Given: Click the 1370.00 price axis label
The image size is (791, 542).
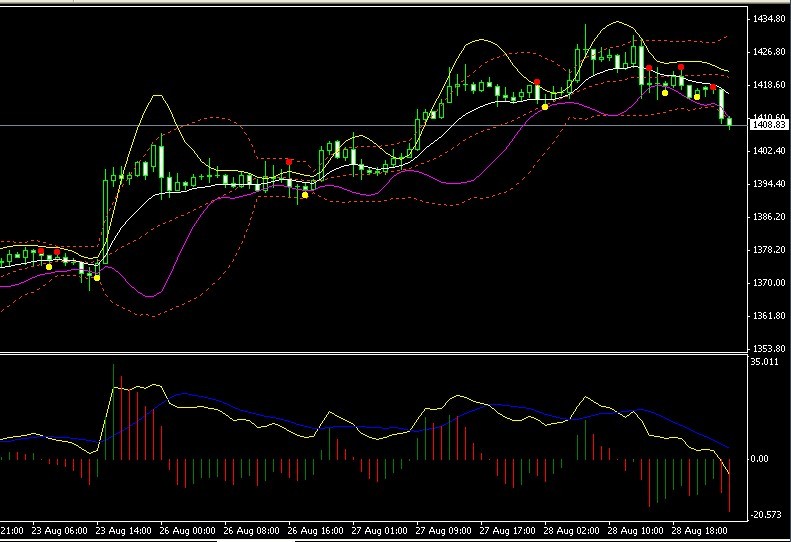Looking at the screenshot, I should tap(769, 283).
